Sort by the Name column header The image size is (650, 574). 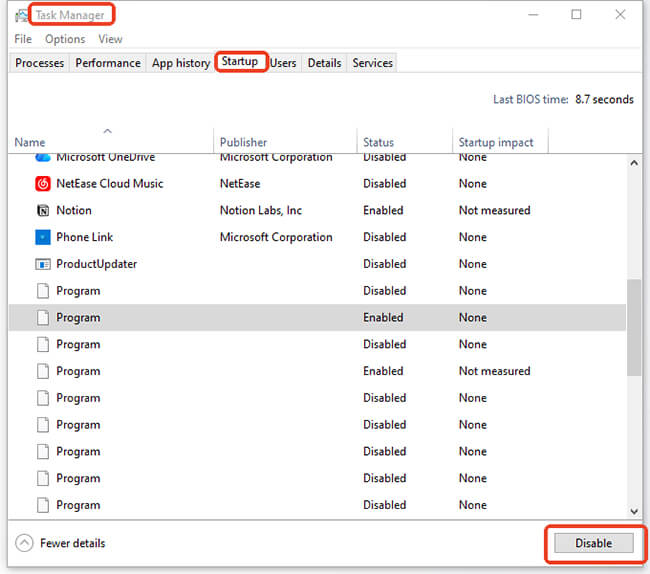coord(110,140)
